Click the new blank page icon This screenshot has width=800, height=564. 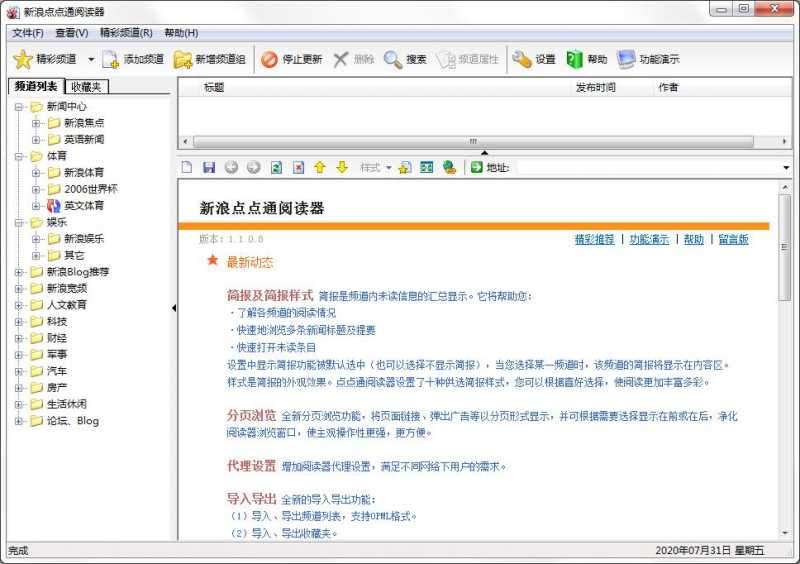(x=187, y=167)
